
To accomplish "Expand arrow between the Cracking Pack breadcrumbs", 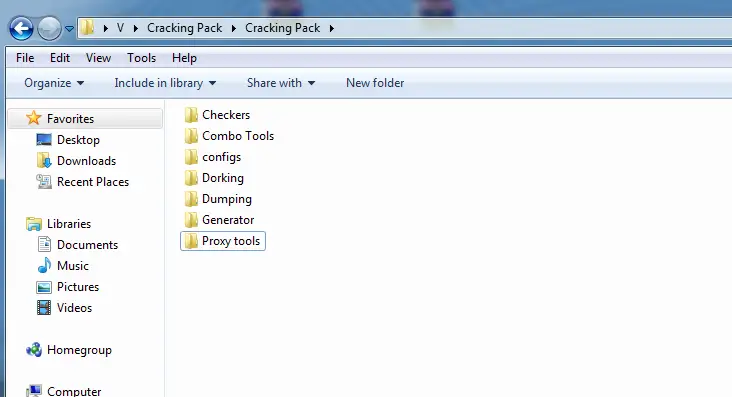I will point(233,28).
